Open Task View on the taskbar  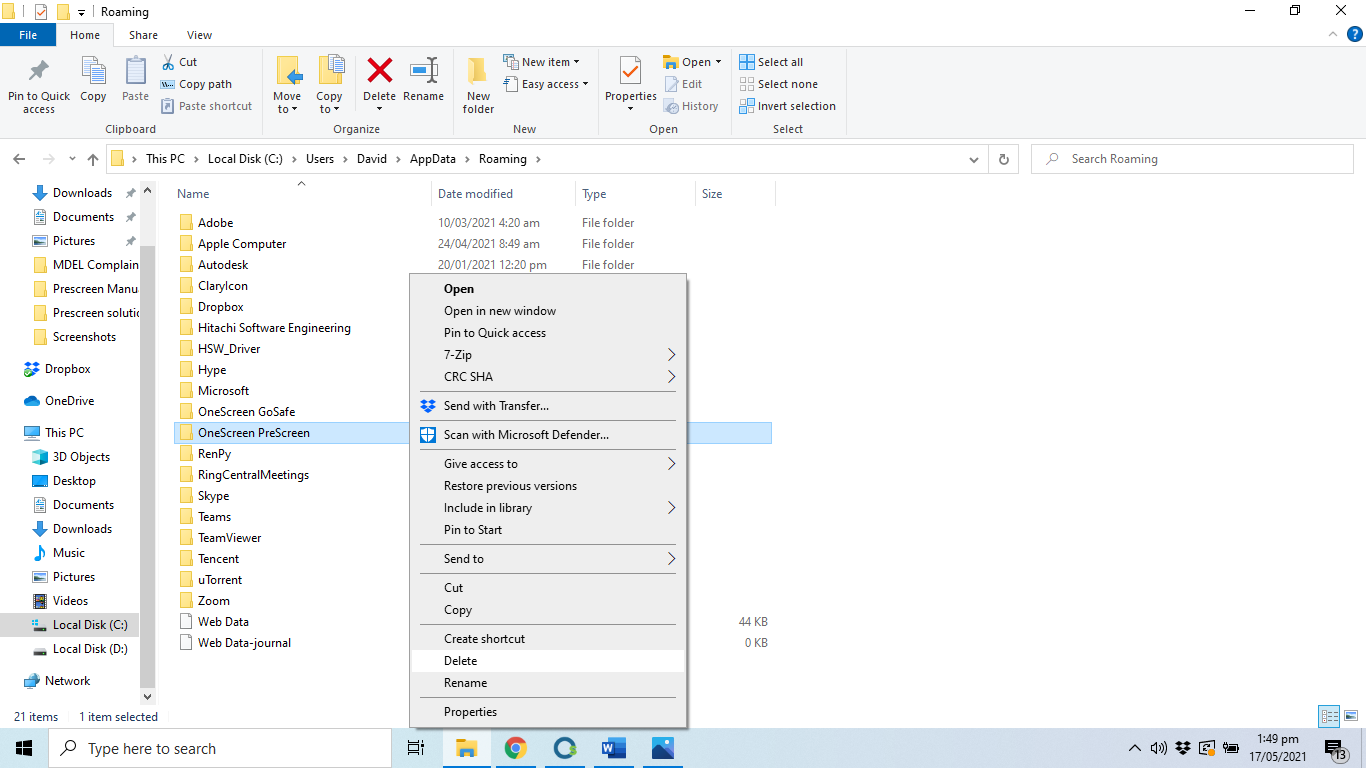pyautogui.click(x=416, y=748)
